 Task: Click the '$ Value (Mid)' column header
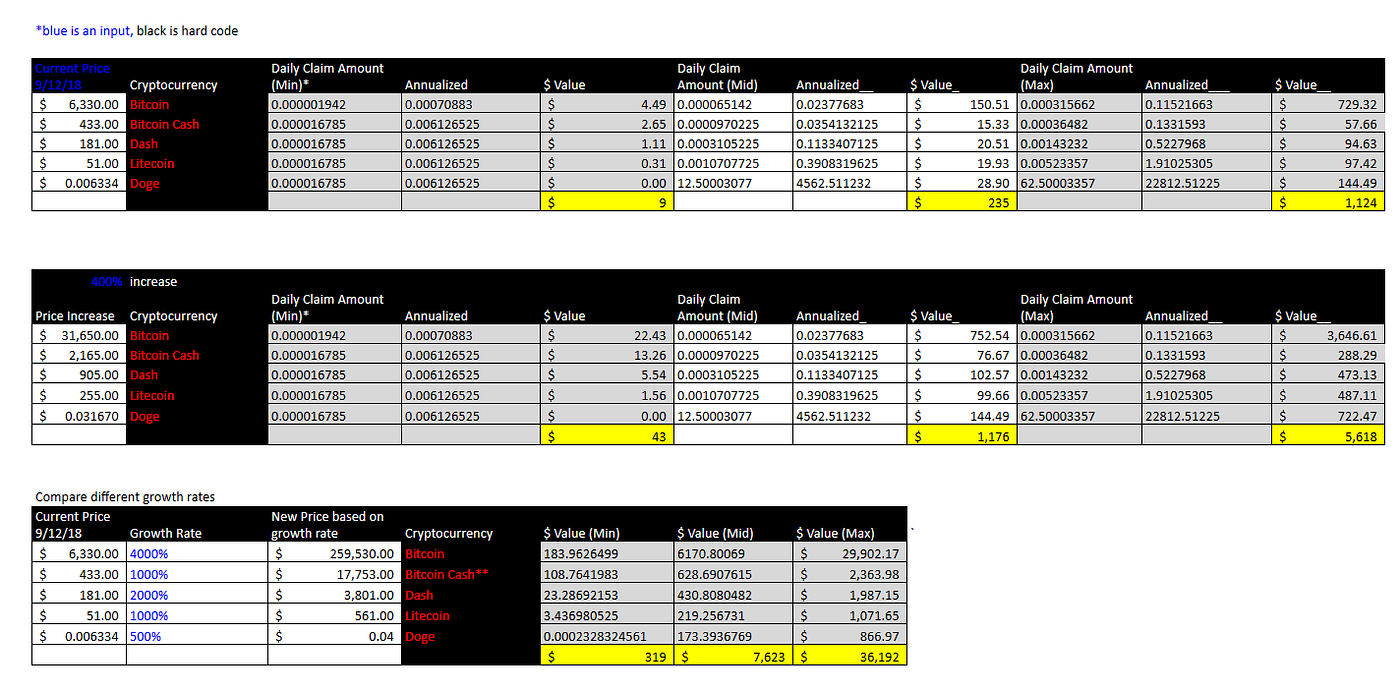coord(715,533)
